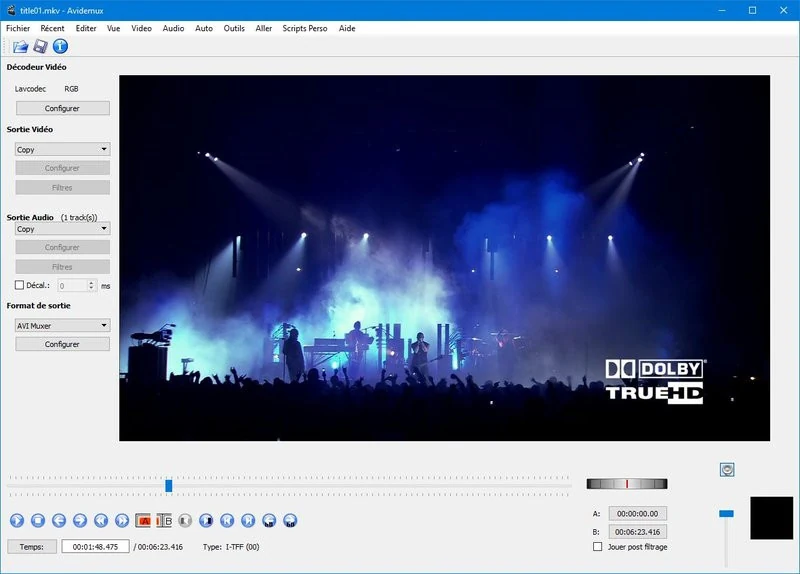Click the vertical volume slider handle

(726, 513)
